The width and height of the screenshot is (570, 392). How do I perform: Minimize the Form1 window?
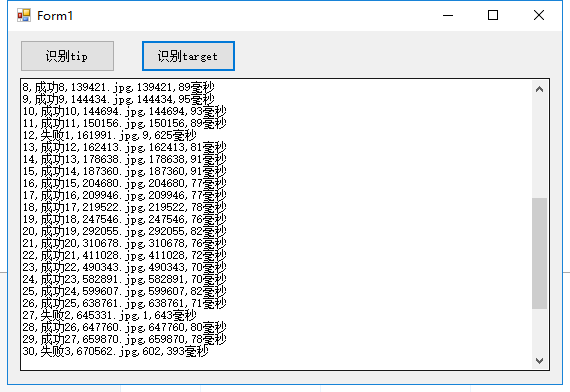click(x=448, y=15)
